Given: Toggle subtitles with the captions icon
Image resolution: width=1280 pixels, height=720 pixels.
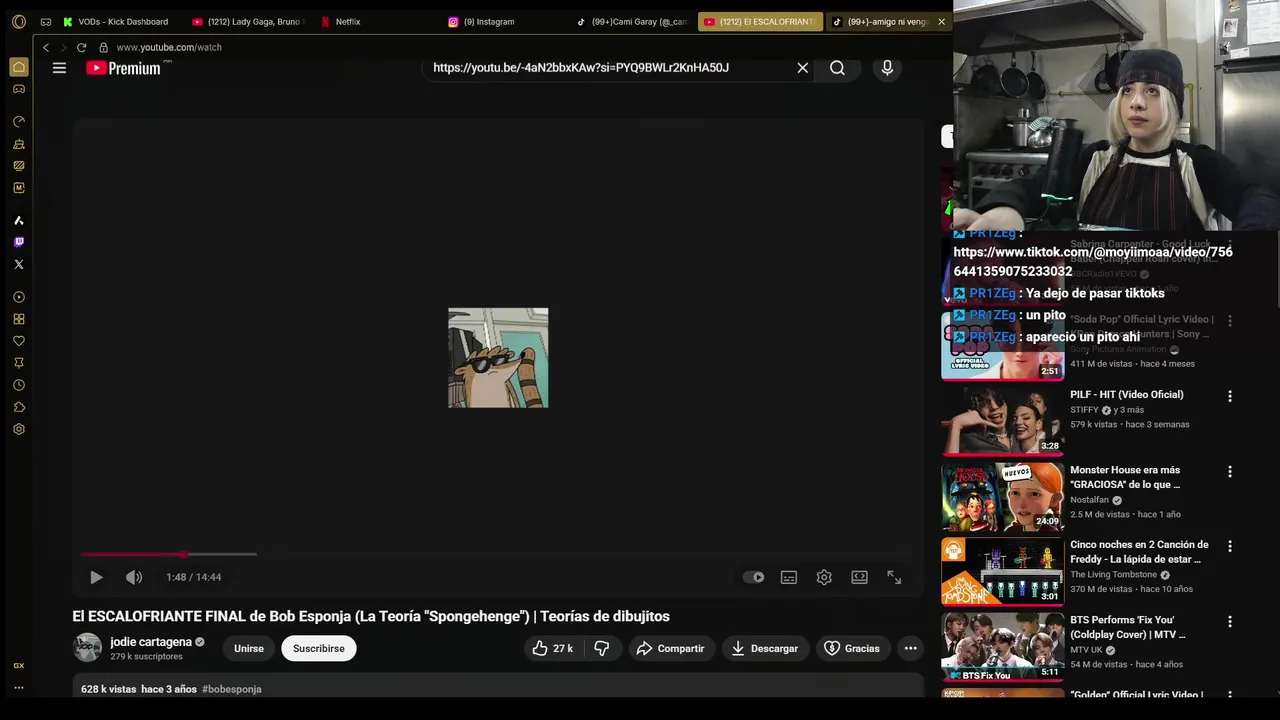Looking at the screenshot, I should point(789,577).
